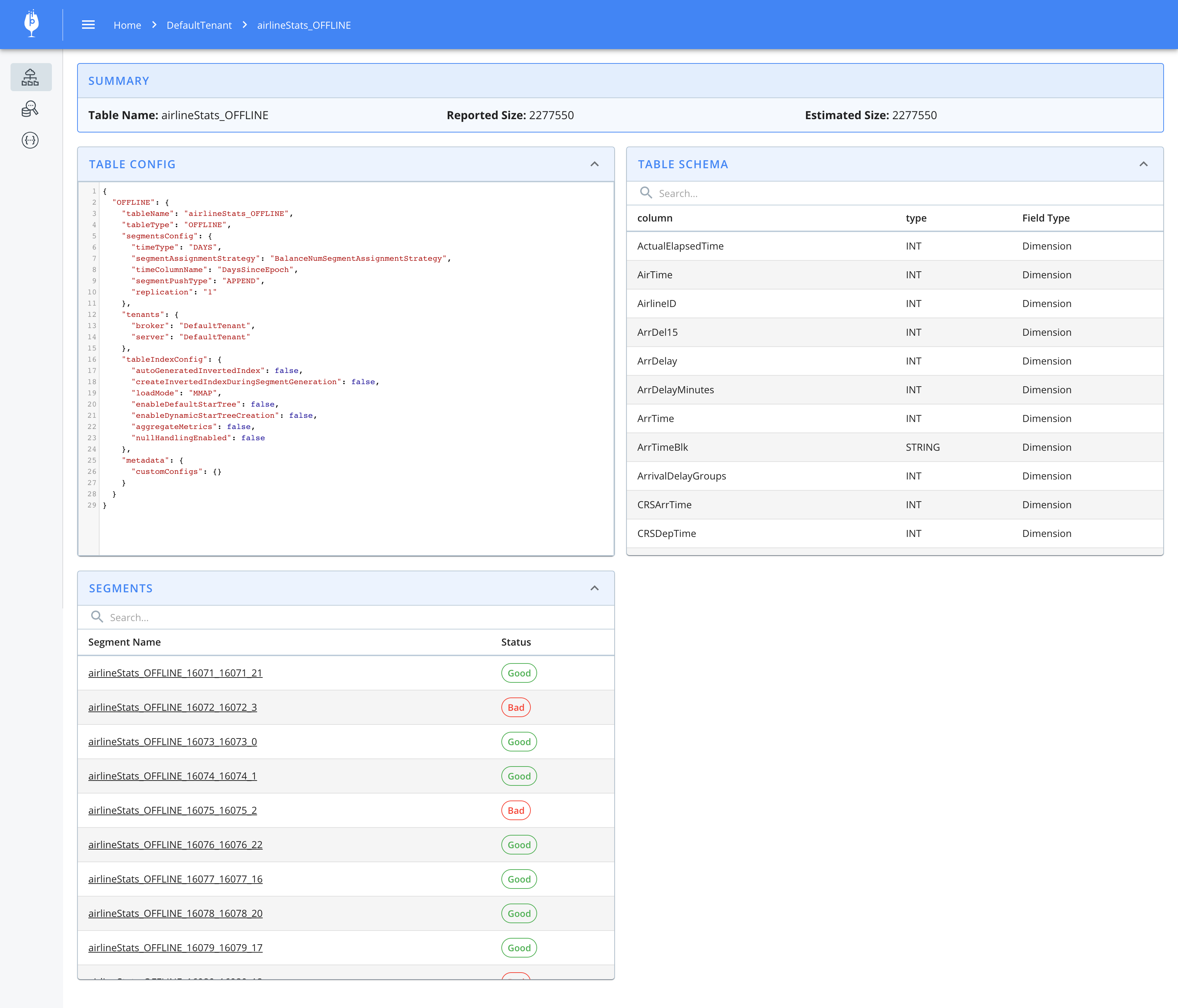Image resolution: width=1178 pixels, height=1008 pixels.
Task: Open Query Console sidebar icon
Action: coord(30,109)
